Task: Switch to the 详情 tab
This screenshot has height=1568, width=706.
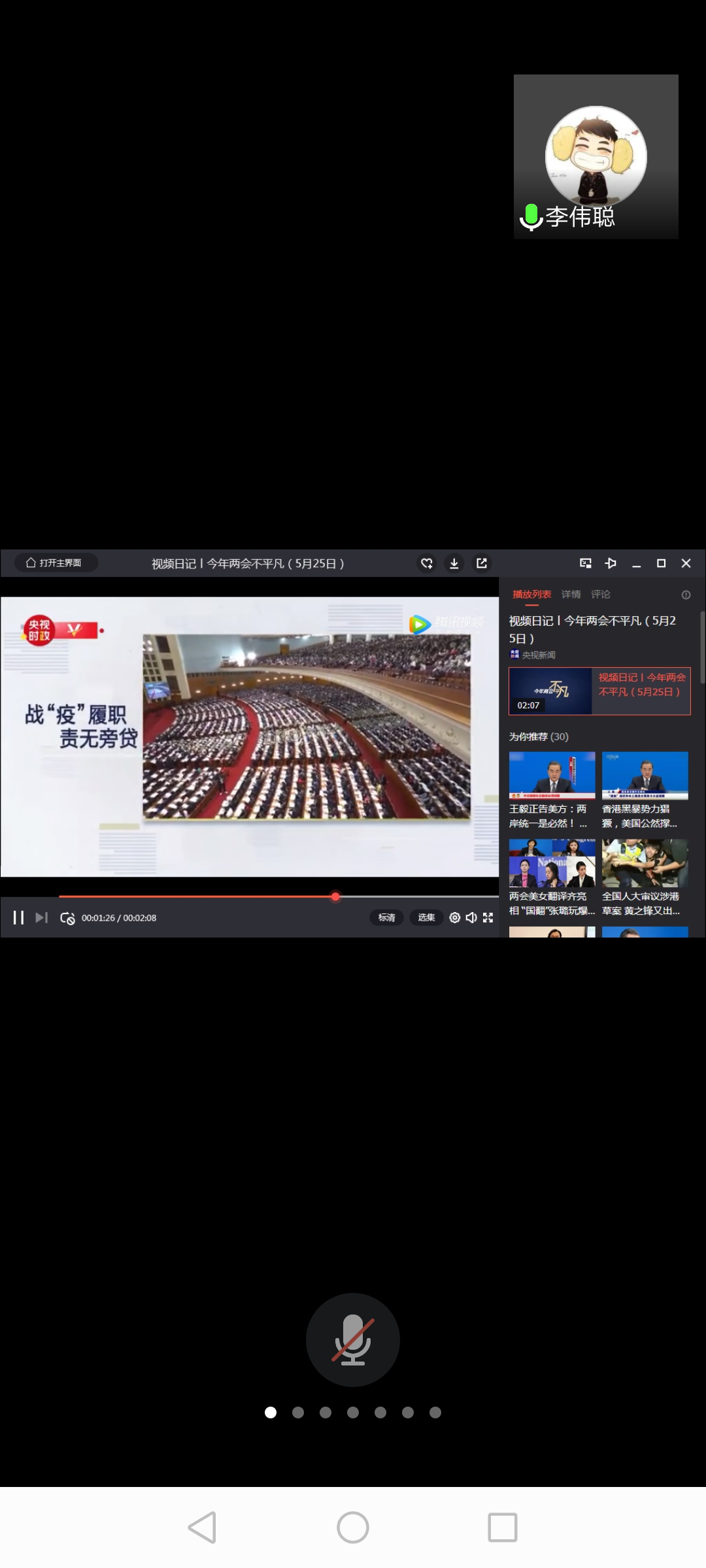Action: [571, 595]
